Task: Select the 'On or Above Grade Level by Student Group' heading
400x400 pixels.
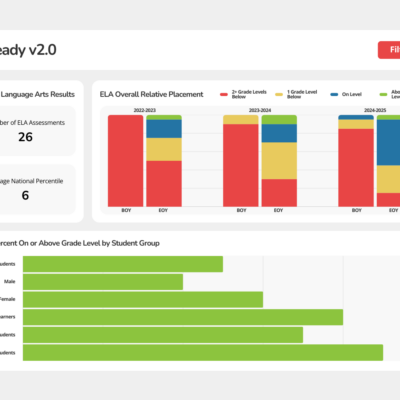Action: tap(89, 243)
